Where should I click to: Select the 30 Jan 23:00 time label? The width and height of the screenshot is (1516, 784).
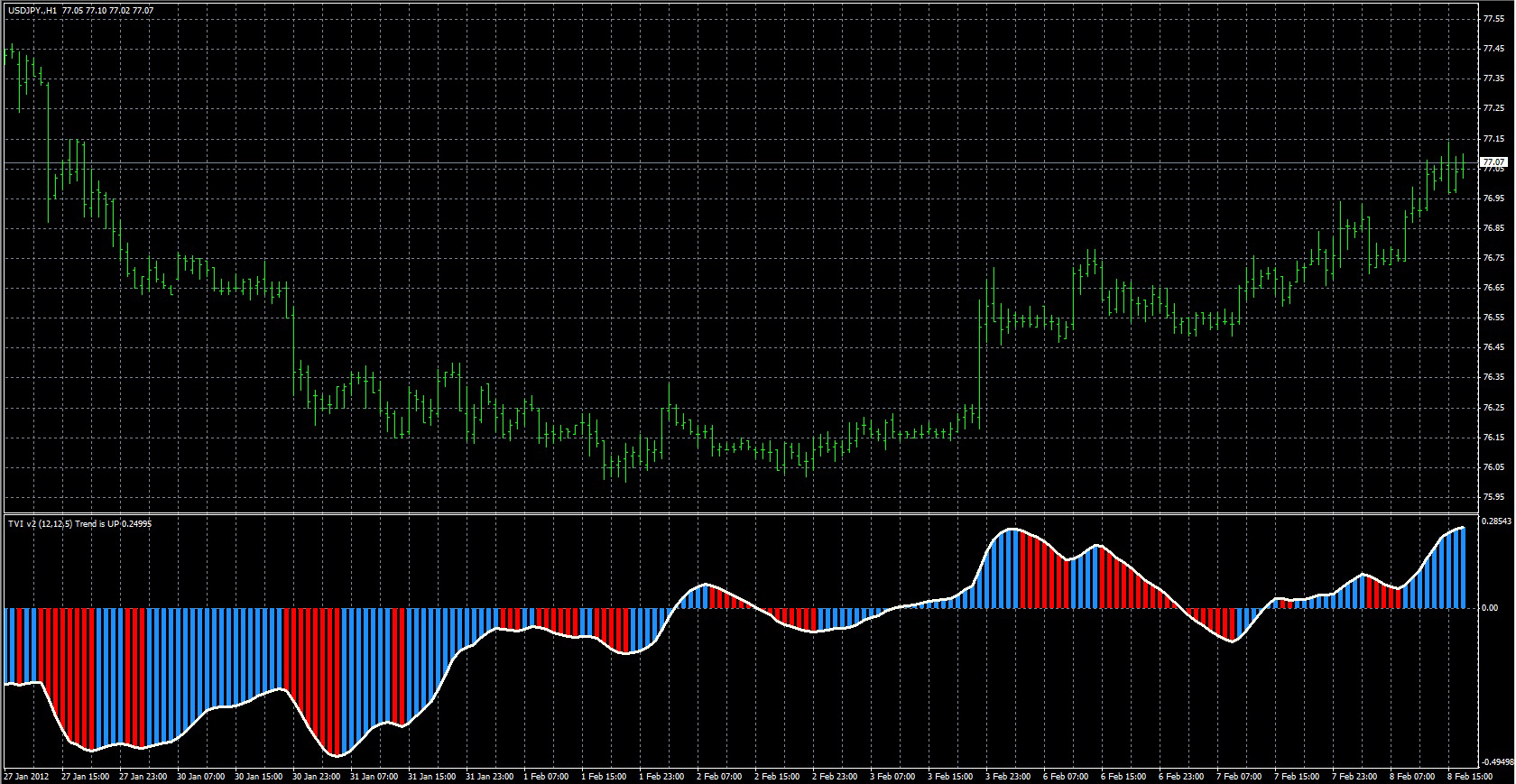click(315, 777)
